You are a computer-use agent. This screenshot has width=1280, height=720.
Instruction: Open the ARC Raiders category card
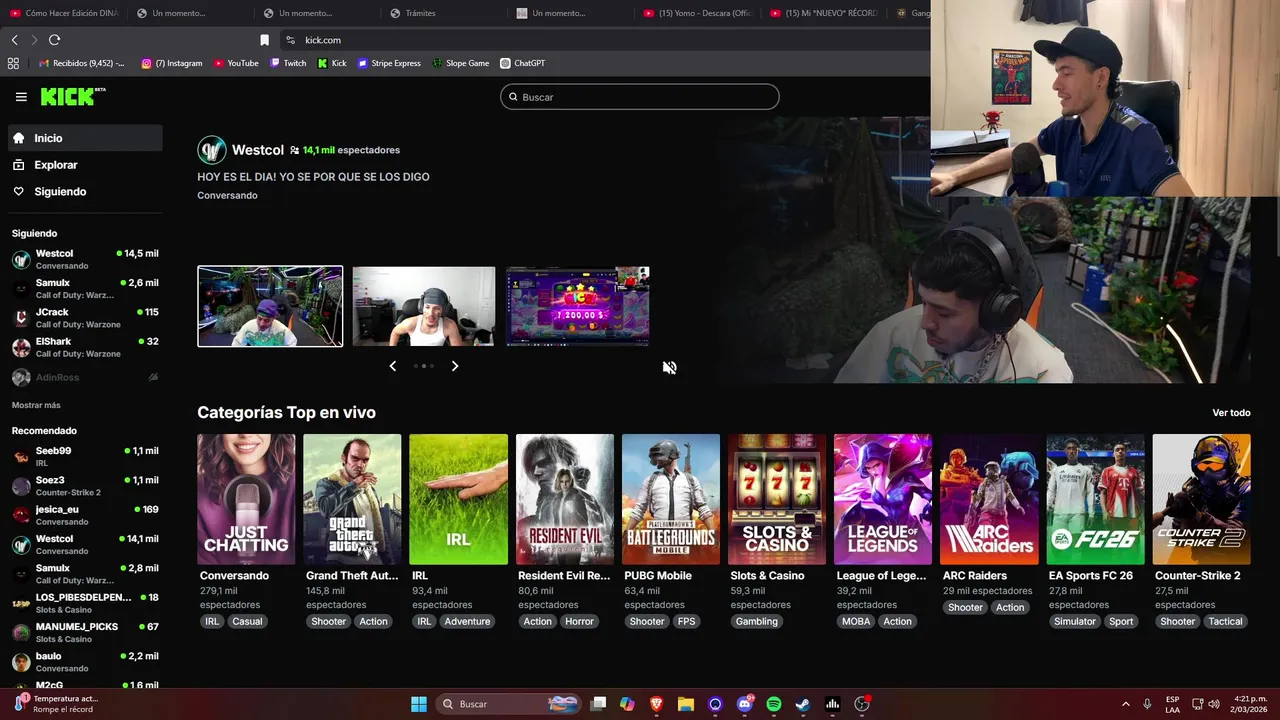coord(989,499)
